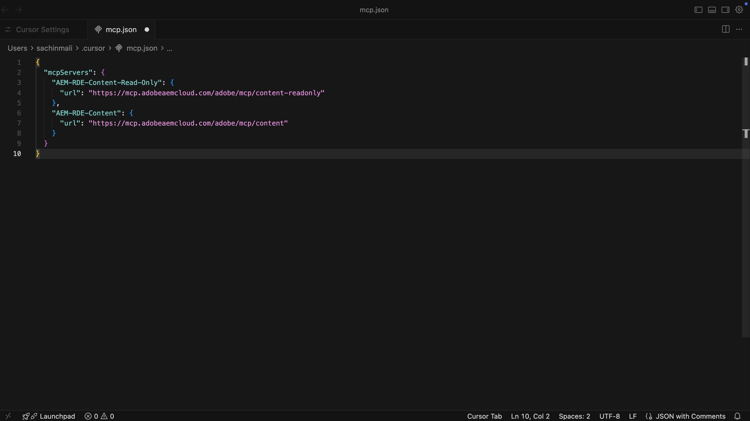Toggle secondary sidebar layout icon
This screenshot has width=750, height=421.
(x=725, y=10)
